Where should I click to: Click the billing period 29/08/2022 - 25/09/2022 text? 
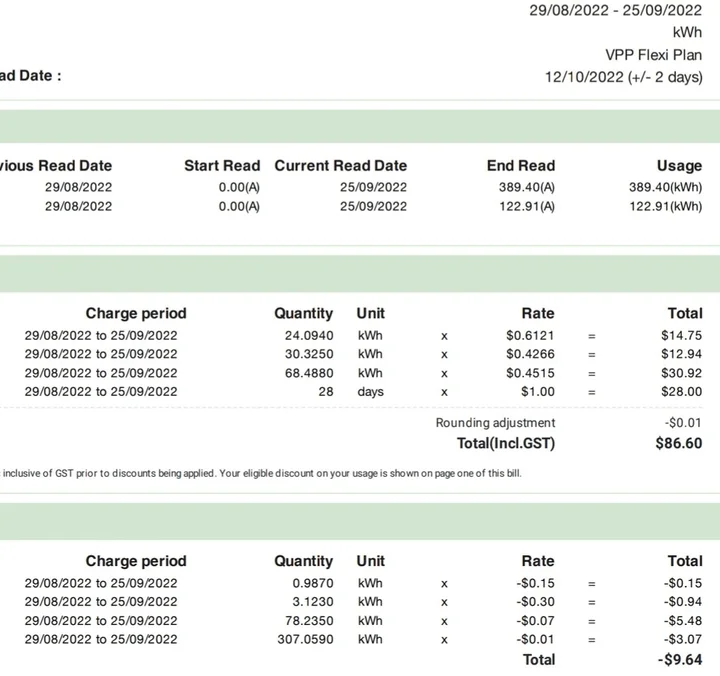click(x=615, y=10)
